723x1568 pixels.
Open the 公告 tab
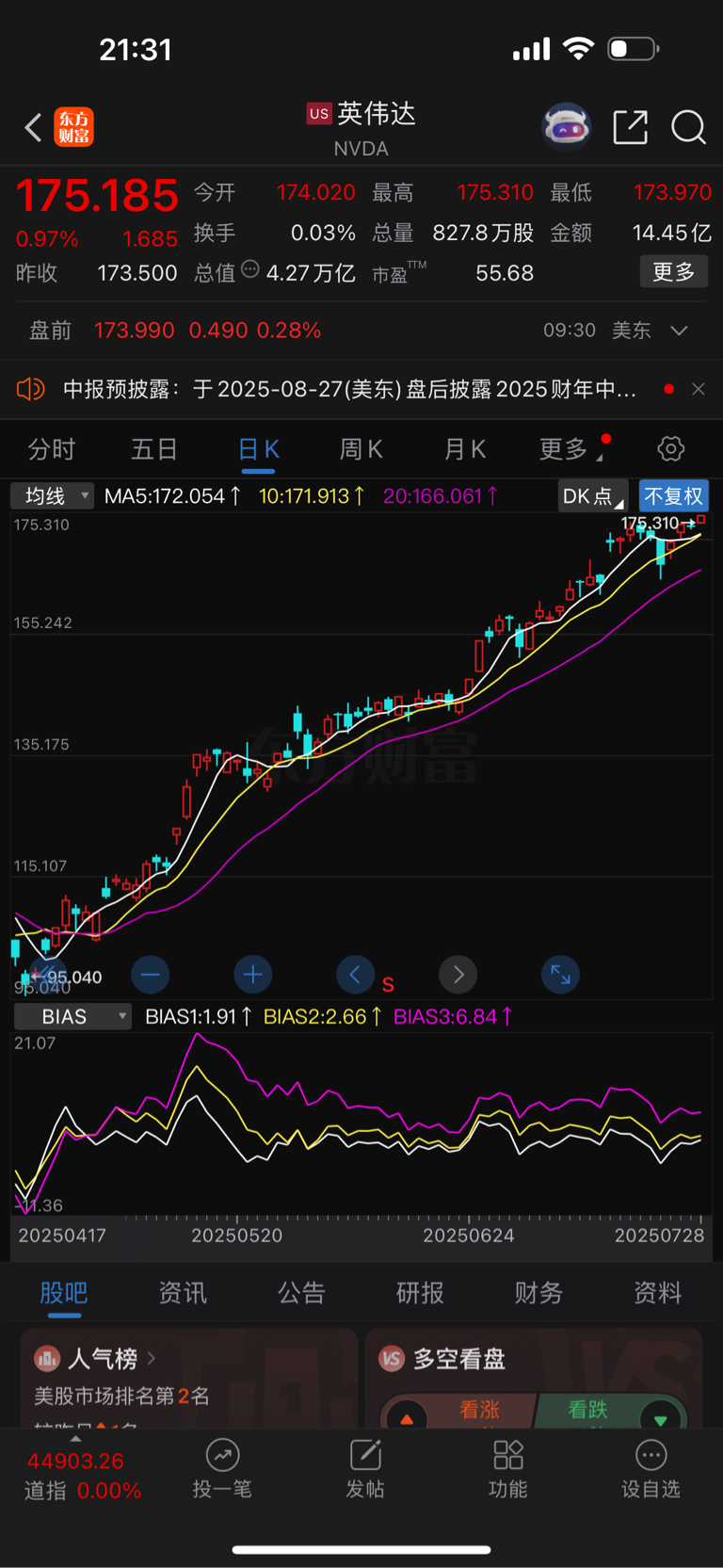point(301,1293)
